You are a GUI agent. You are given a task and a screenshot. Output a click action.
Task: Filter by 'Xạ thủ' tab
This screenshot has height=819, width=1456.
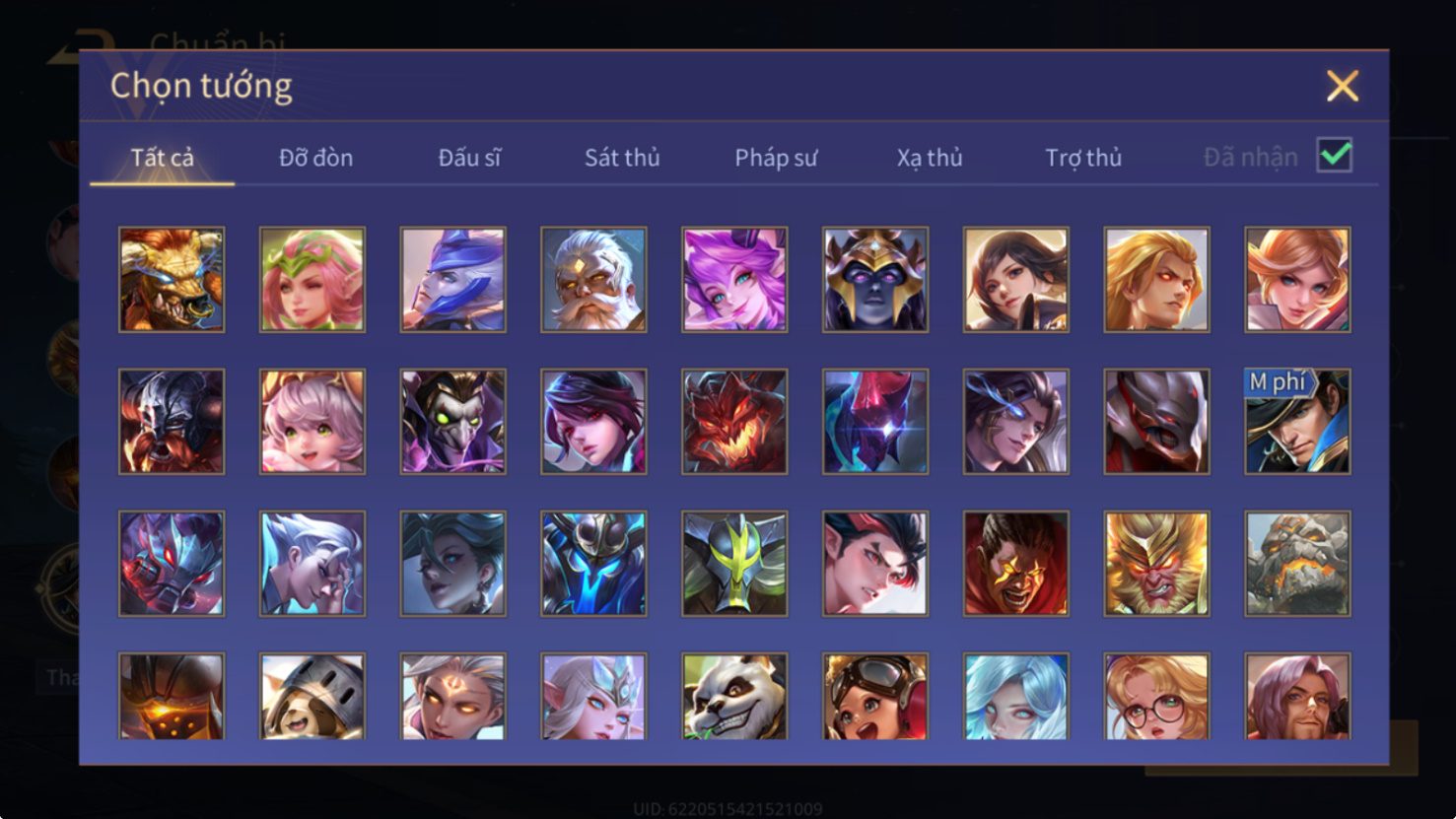pos(930,158)
